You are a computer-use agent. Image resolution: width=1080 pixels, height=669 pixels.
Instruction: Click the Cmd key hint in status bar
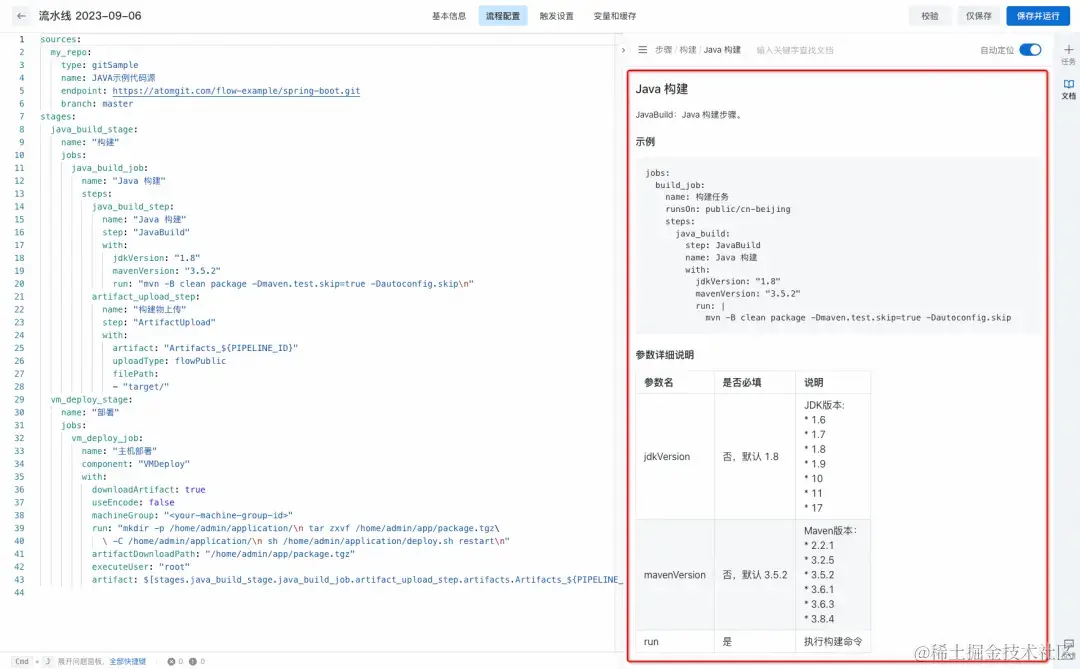pos(22,661)
